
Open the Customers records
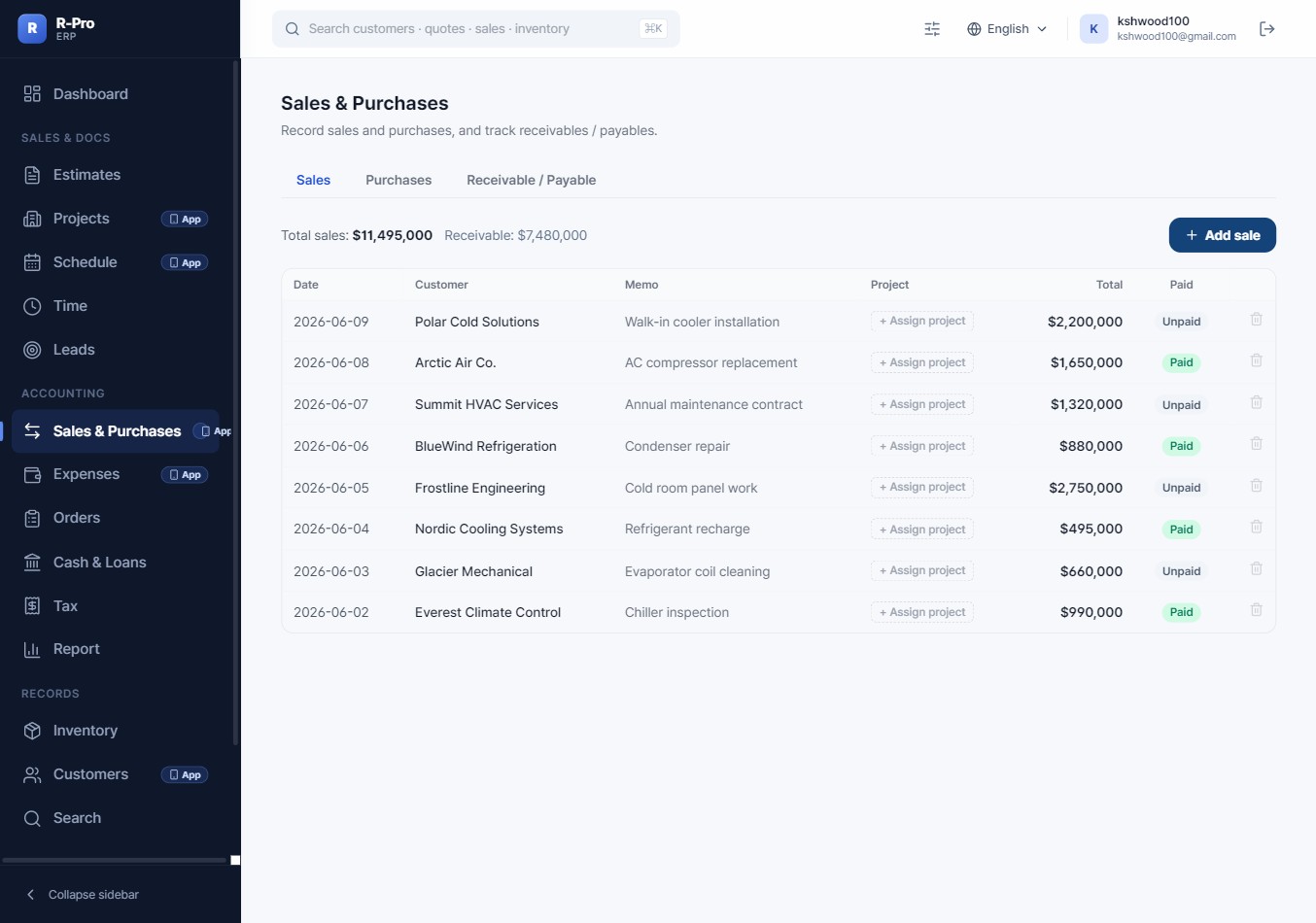116,774
